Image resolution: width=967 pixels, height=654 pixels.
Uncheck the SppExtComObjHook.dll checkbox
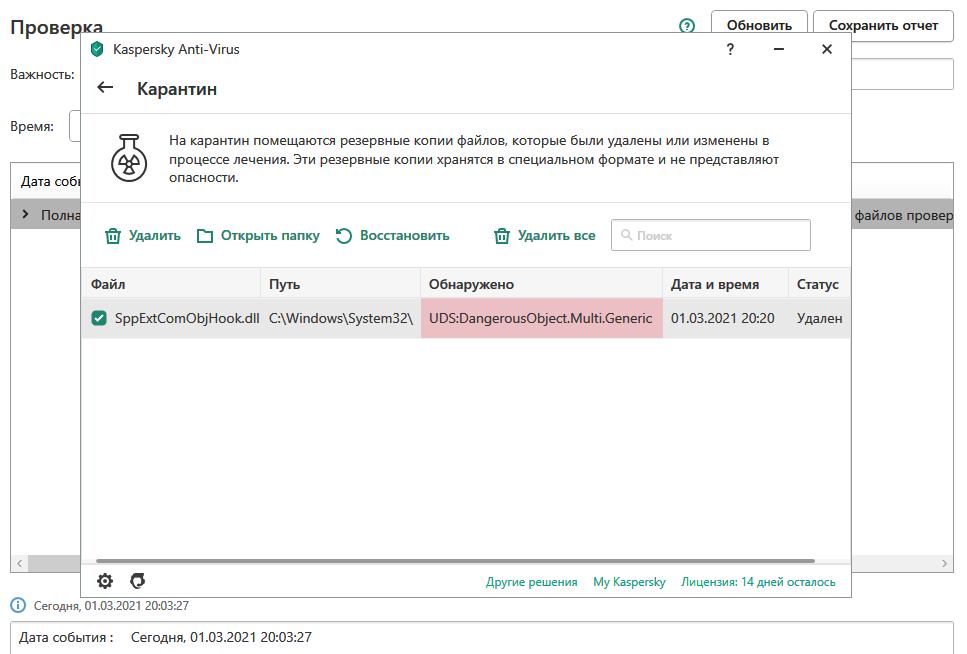pos(99,318)
